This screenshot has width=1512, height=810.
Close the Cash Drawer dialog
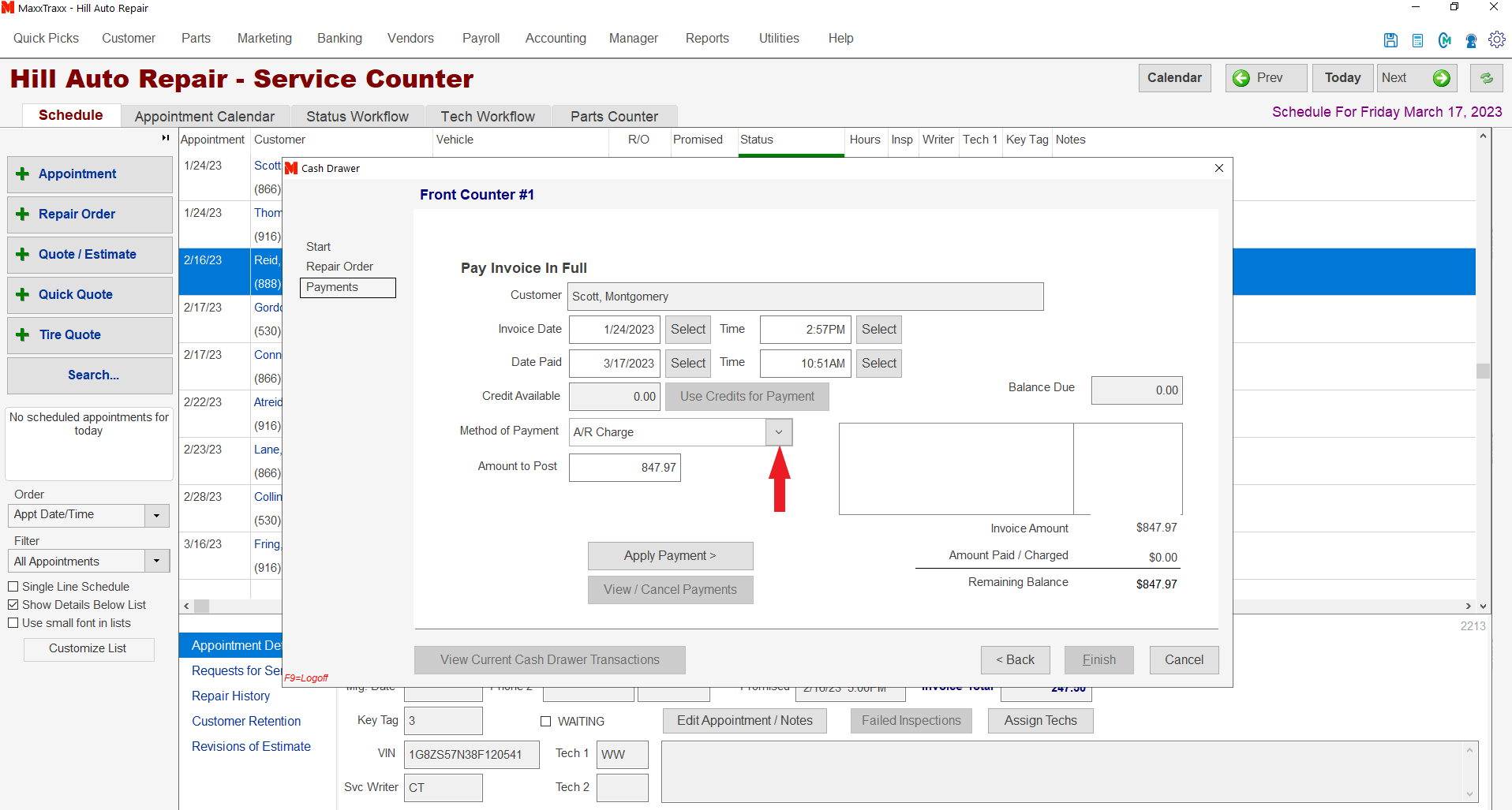1219,168
